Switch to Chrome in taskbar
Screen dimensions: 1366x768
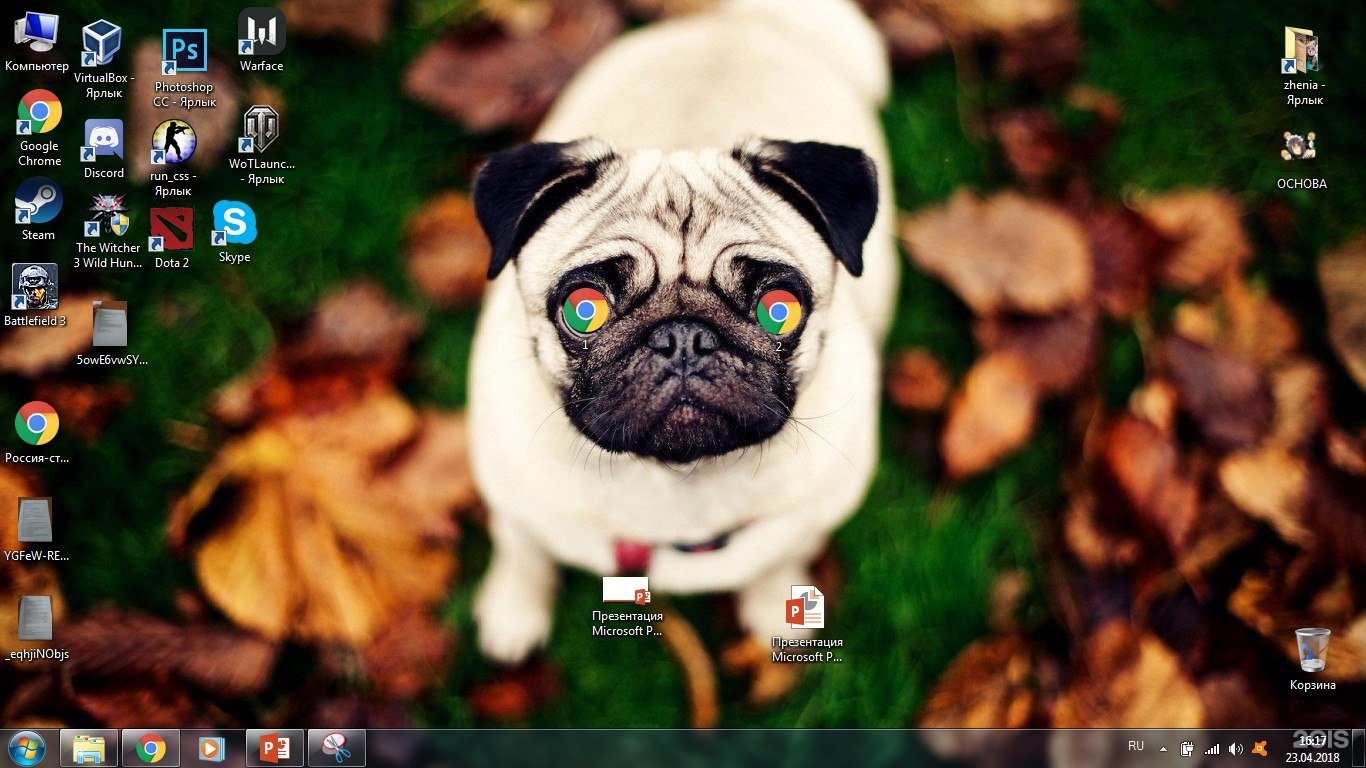[x=151, y=748]
